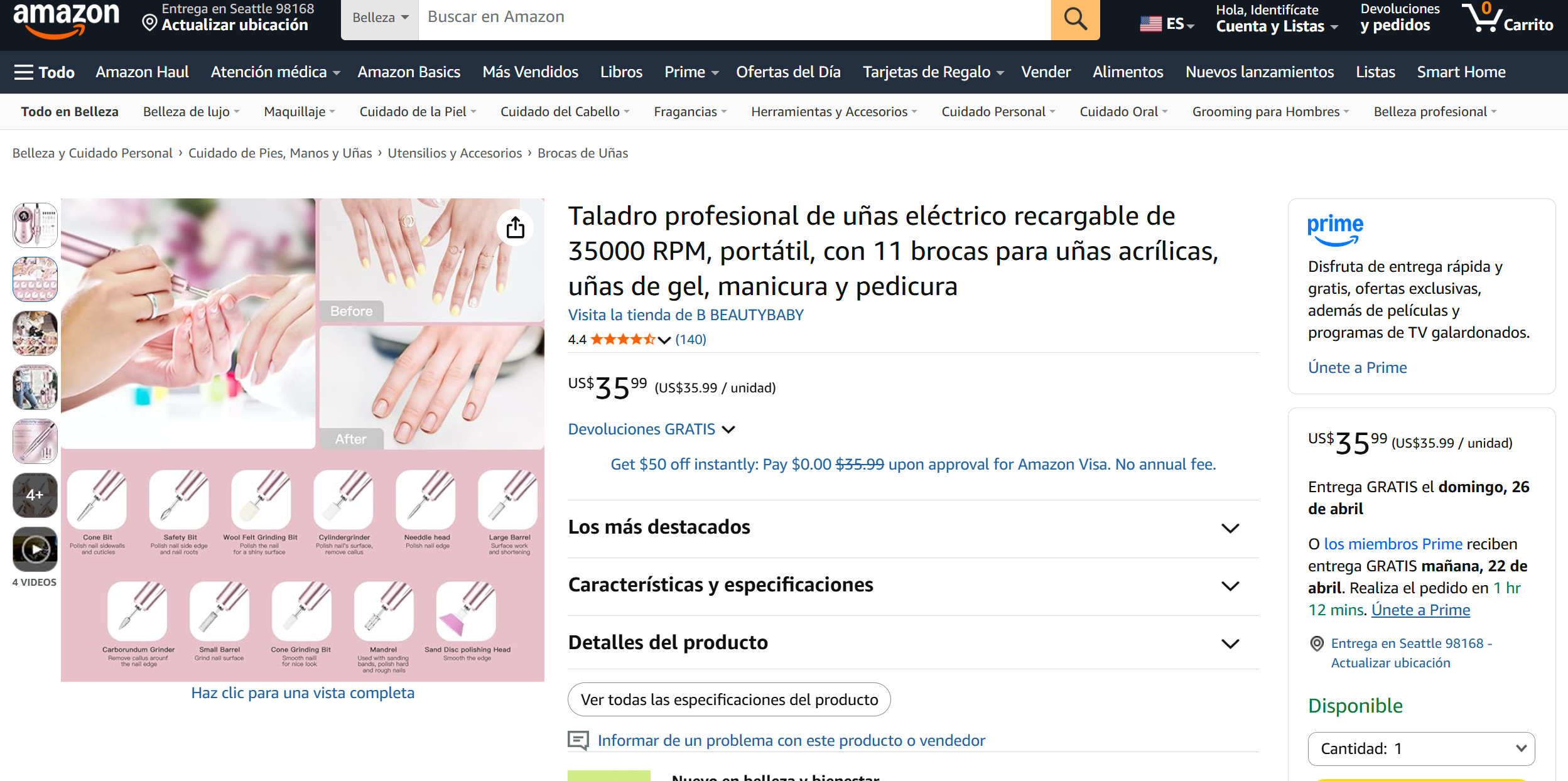Select the US flag ES language selector

pos(1167,24)
